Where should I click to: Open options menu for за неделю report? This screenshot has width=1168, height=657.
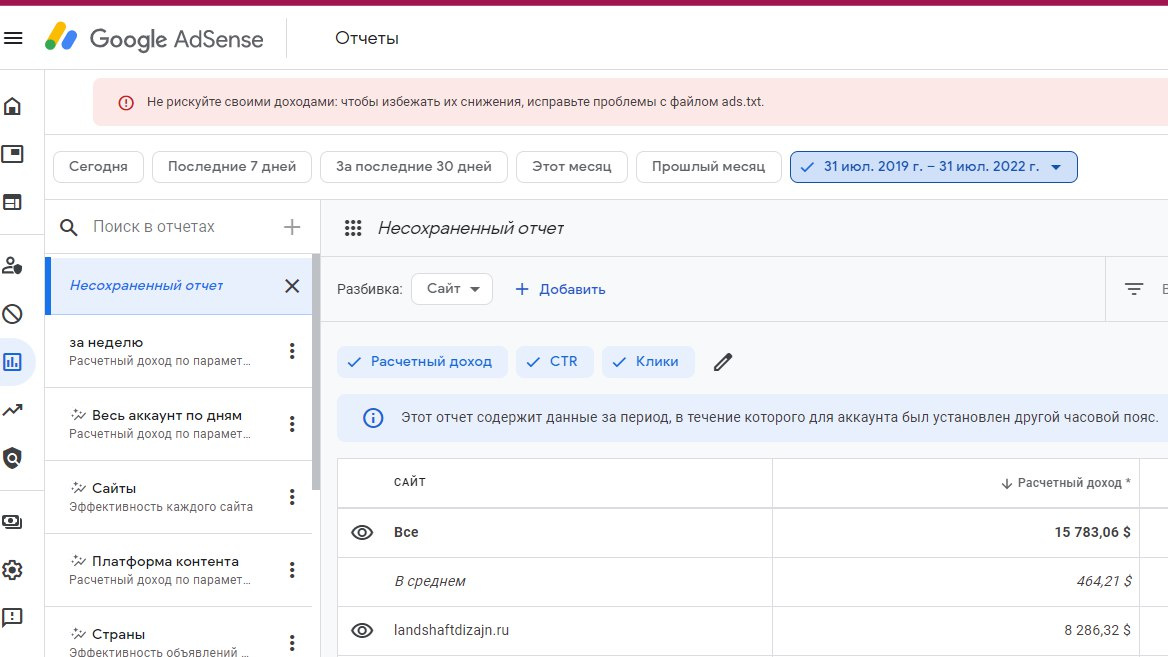[292, 351]
